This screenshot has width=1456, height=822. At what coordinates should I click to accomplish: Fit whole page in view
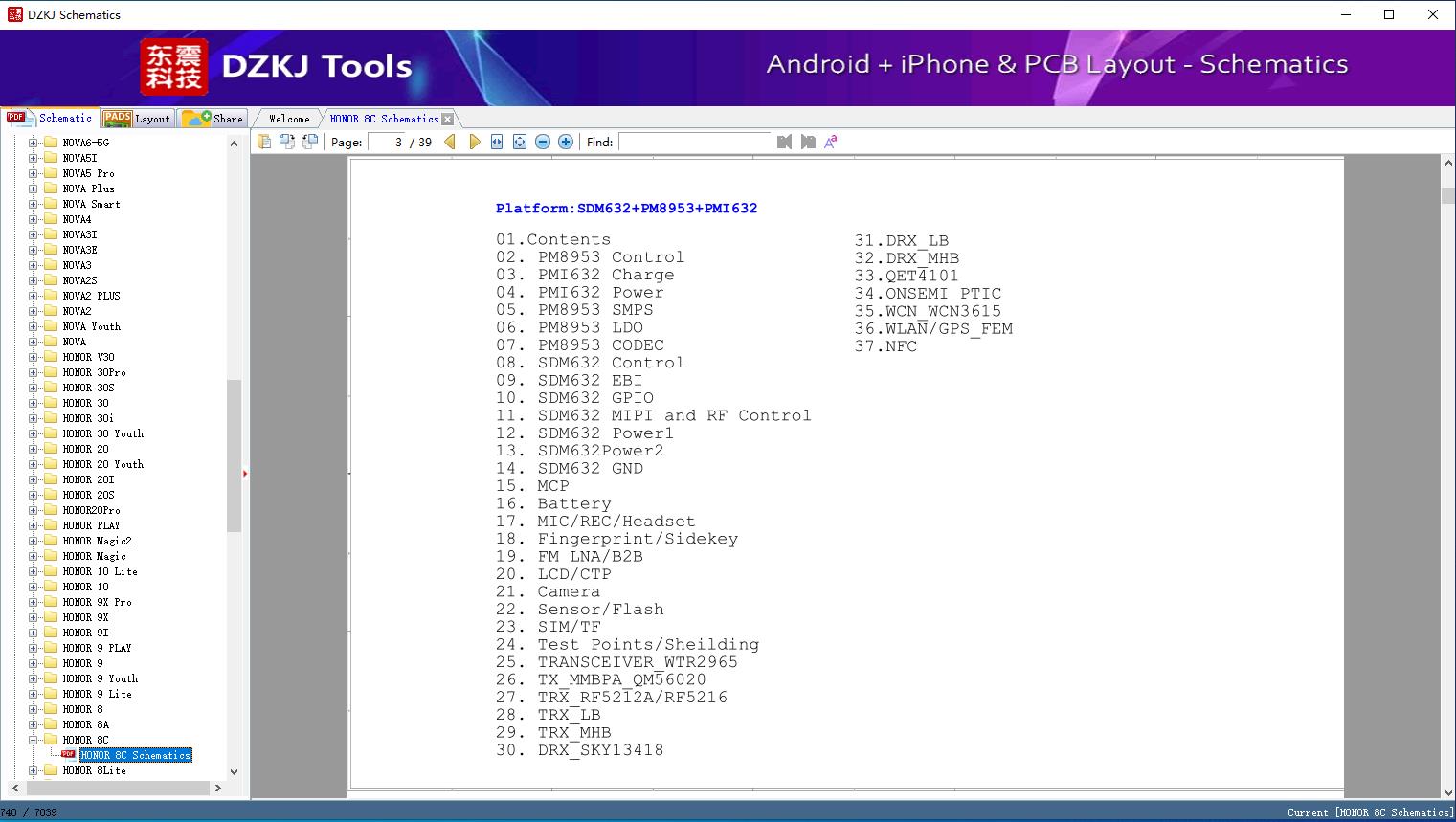520,142
